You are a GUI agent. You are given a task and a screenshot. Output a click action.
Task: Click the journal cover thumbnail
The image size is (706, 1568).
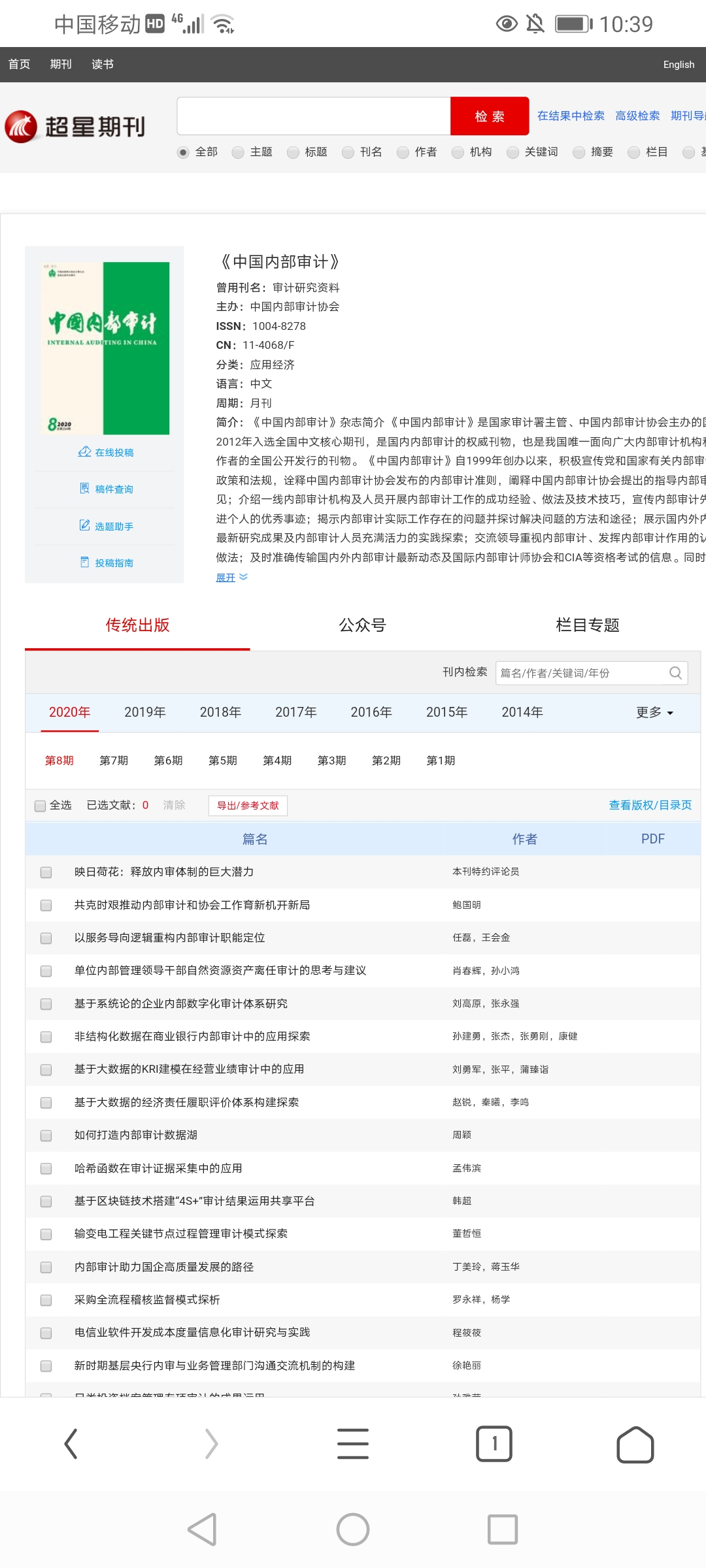click(105, 348)
